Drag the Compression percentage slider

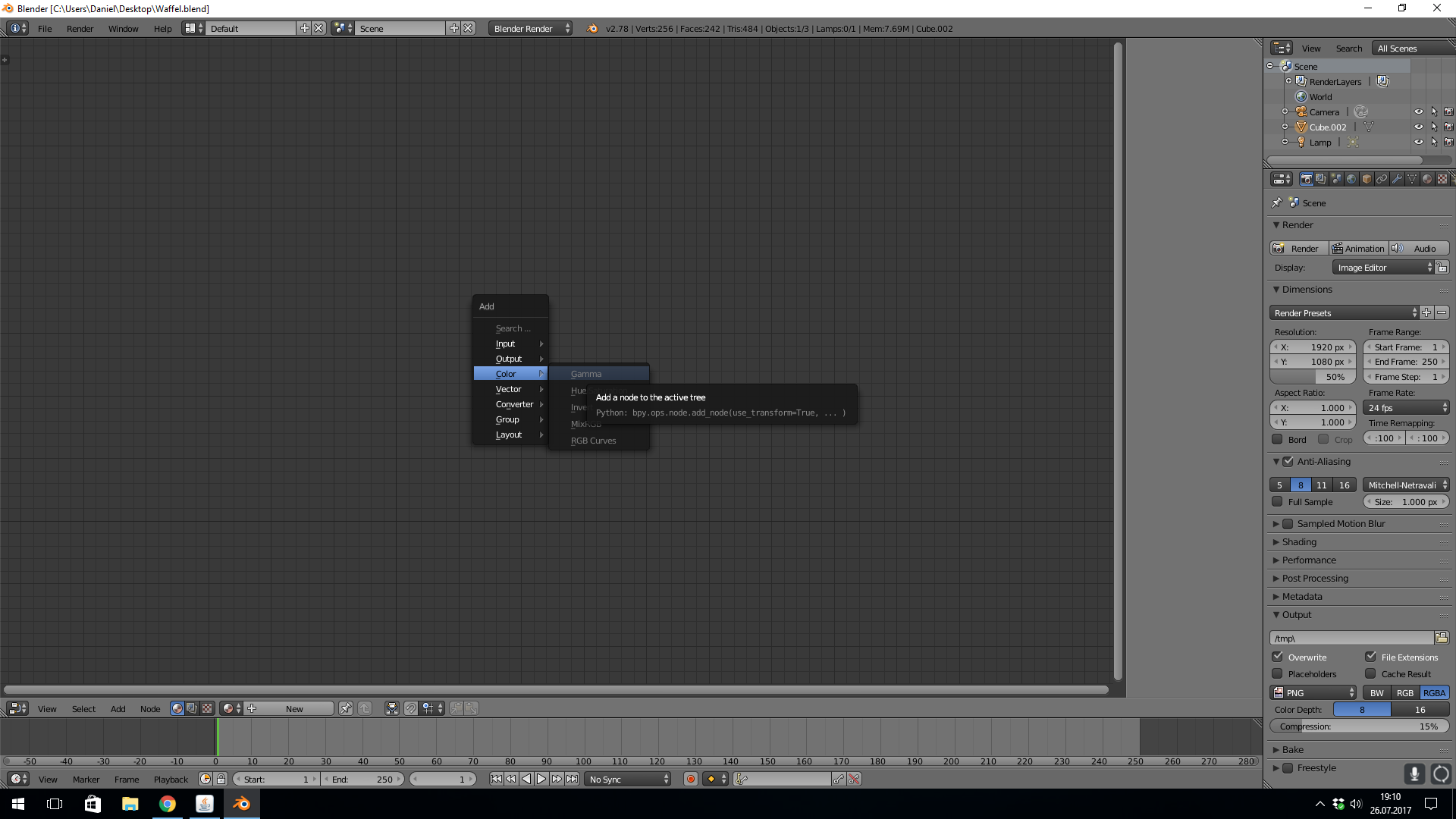click(x=1360, y=726)
